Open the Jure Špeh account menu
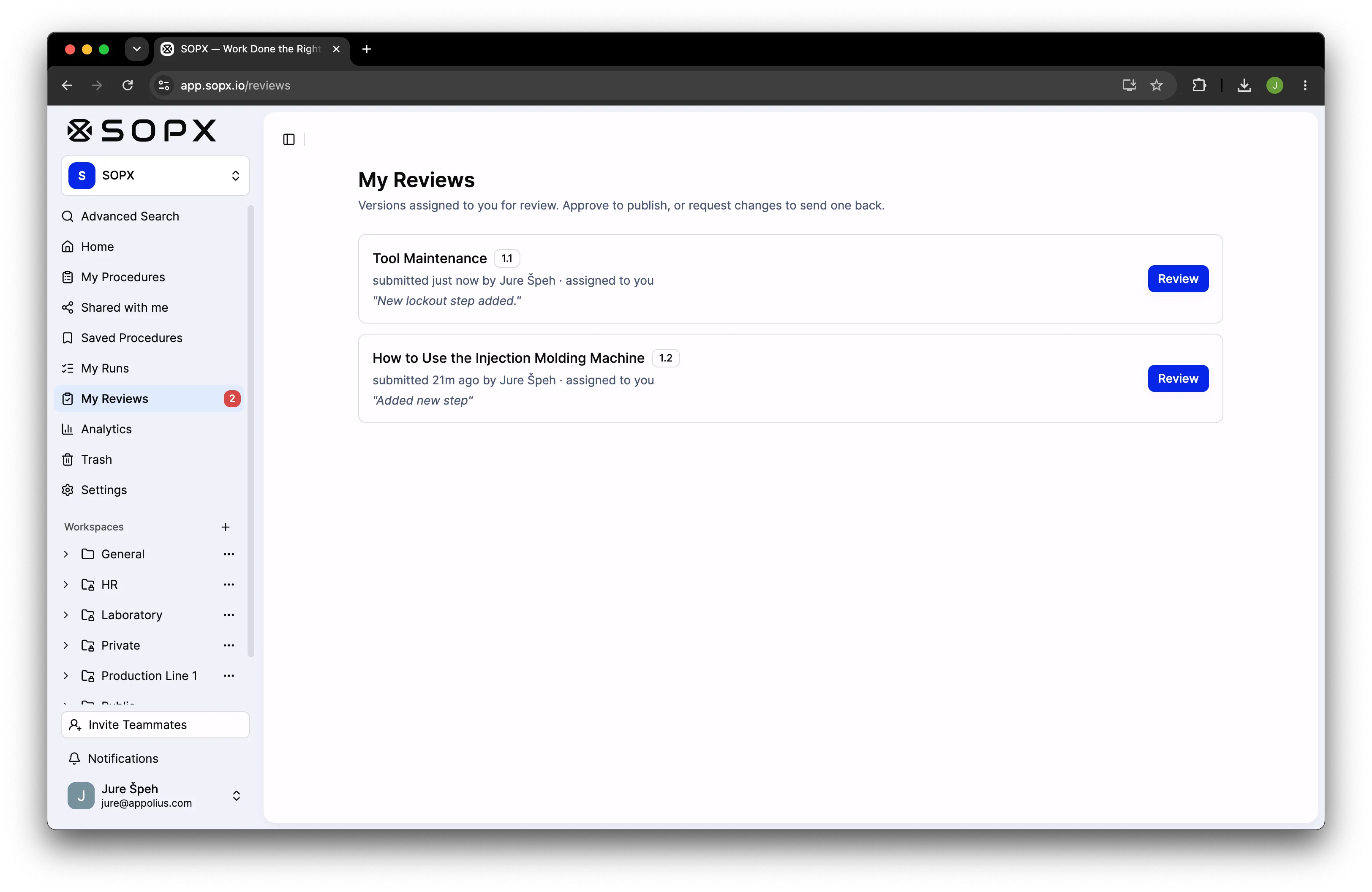This screenshot has height=892, width=1372. pos(155,796)
